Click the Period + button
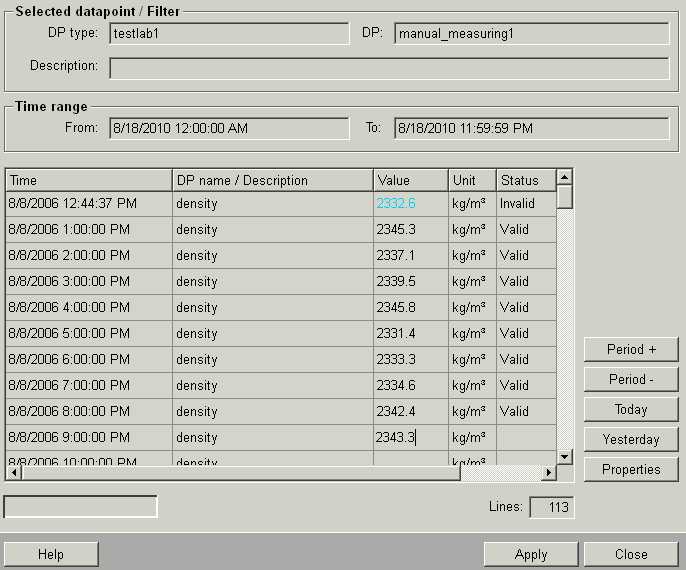This screenshot has width=686, height=570. point(631,349)
